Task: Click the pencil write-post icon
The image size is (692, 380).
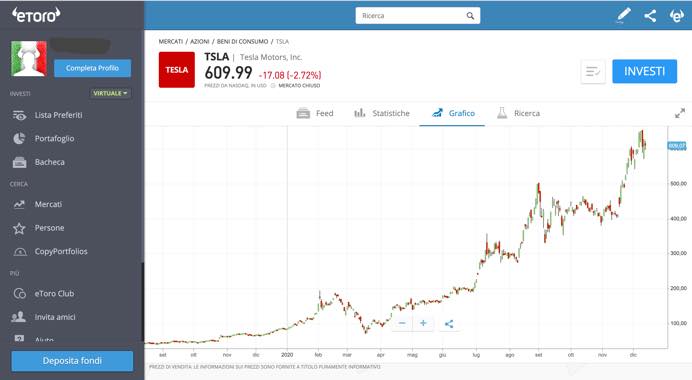Action: tap(623, 15)
